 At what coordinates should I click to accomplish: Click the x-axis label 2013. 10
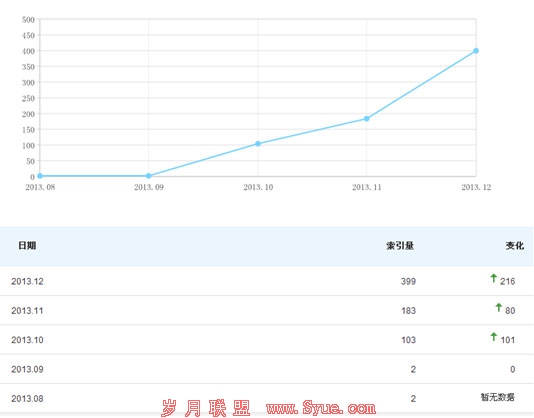point(258,187)
